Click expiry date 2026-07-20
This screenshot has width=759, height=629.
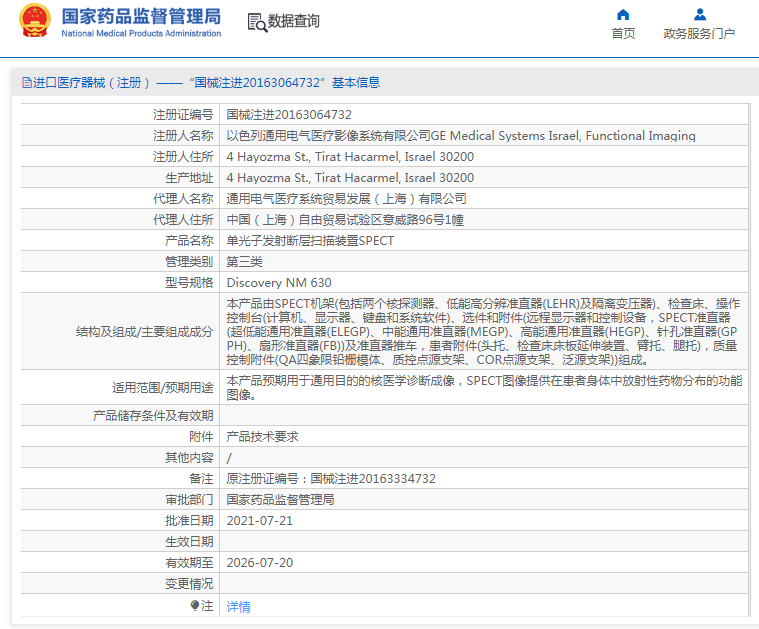(x=259, y=563)
